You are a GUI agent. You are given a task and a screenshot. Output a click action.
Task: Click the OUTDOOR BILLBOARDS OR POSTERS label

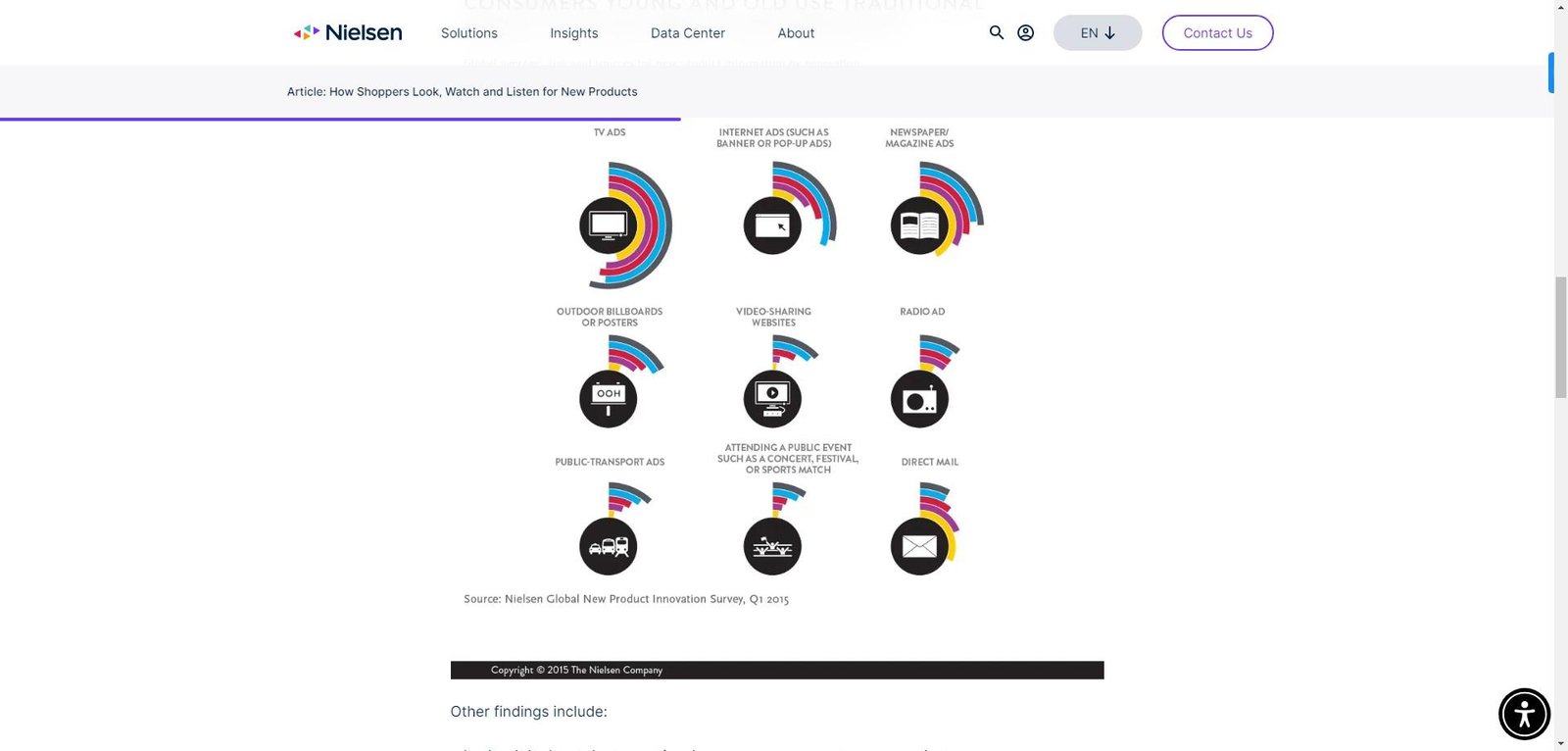610,318
